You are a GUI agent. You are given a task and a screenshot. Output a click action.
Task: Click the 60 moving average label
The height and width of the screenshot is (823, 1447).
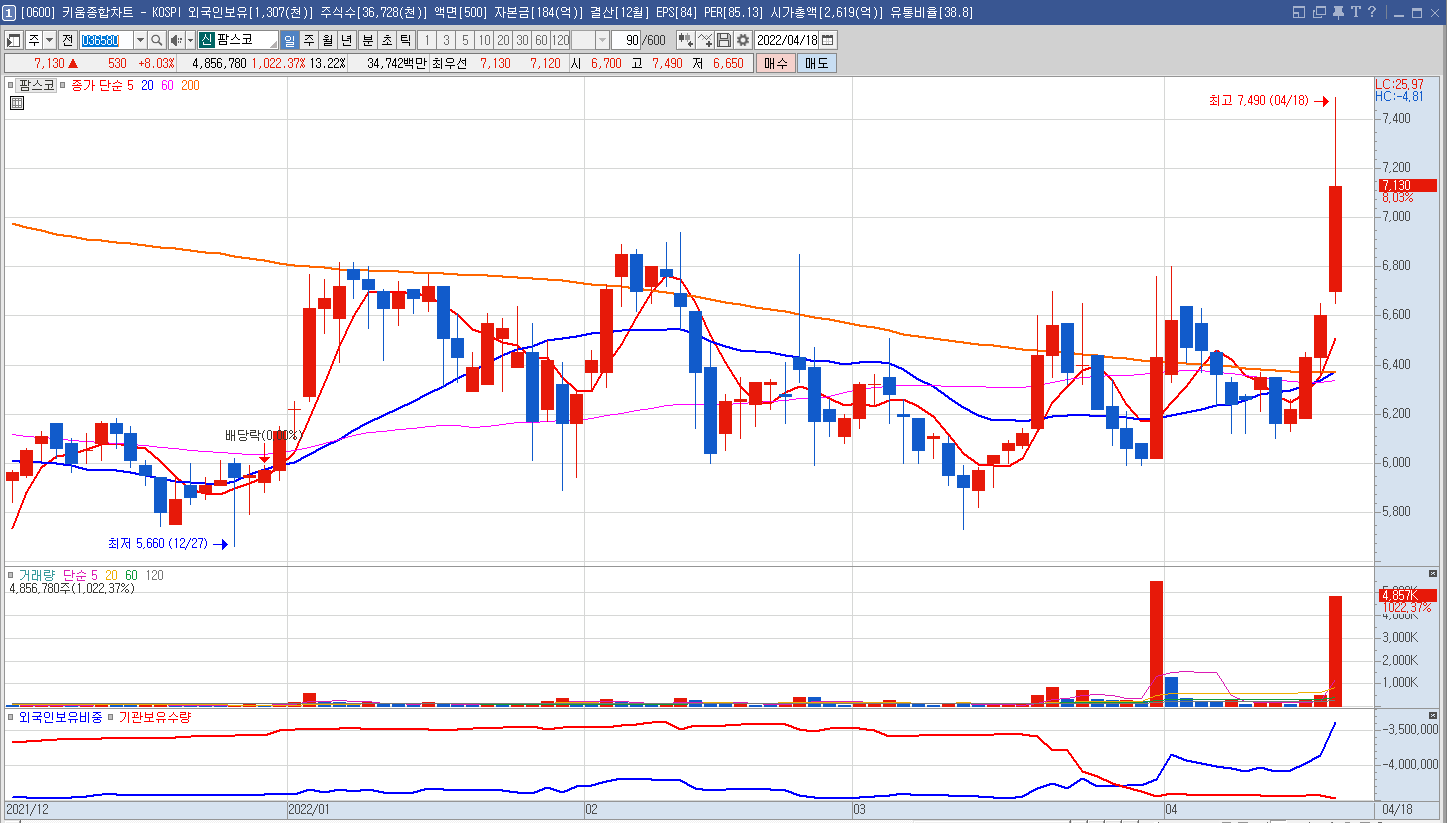167,86
